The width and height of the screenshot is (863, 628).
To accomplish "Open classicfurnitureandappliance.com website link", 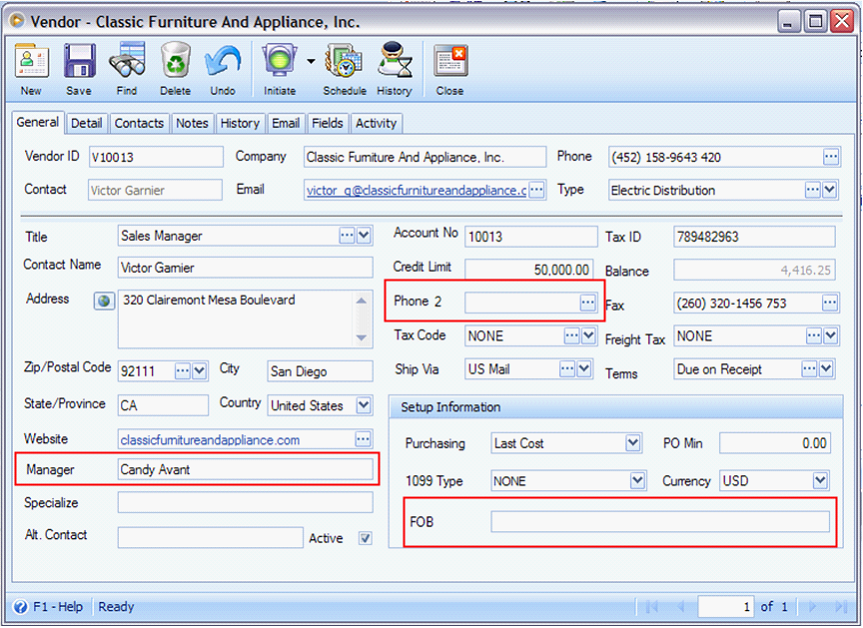I will tap(210, 440).
